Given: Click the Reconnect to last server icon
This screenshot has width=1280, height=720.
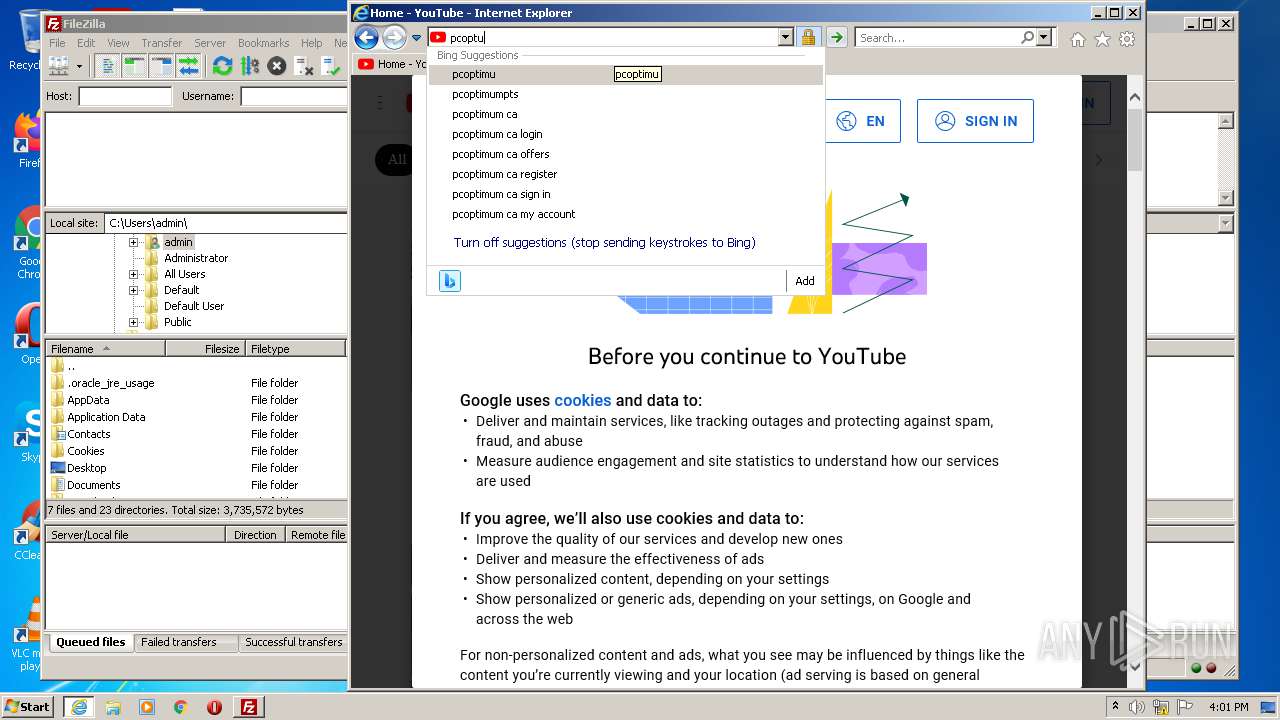Looking at the screenshot, I should coord(331,66).
